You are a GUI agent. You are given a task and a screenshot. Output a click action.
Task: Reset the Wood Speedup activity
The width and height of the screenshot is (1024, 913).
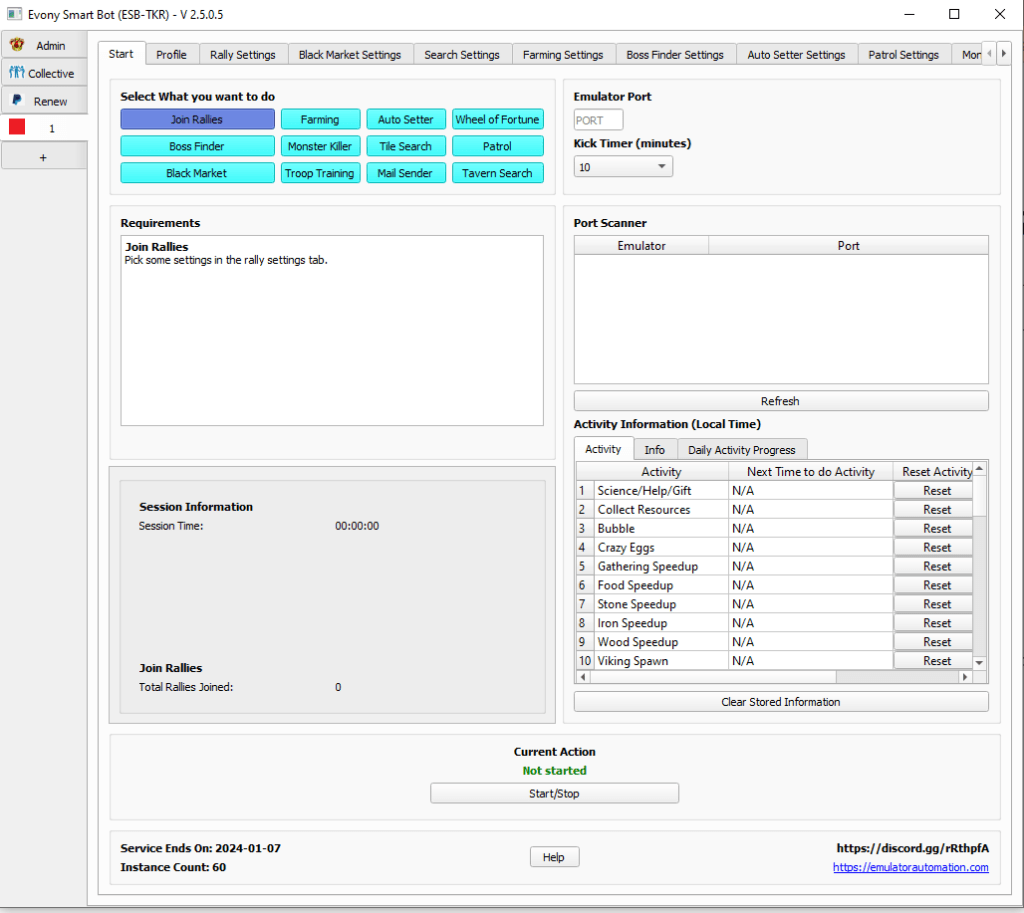click(x=934, y=642)
